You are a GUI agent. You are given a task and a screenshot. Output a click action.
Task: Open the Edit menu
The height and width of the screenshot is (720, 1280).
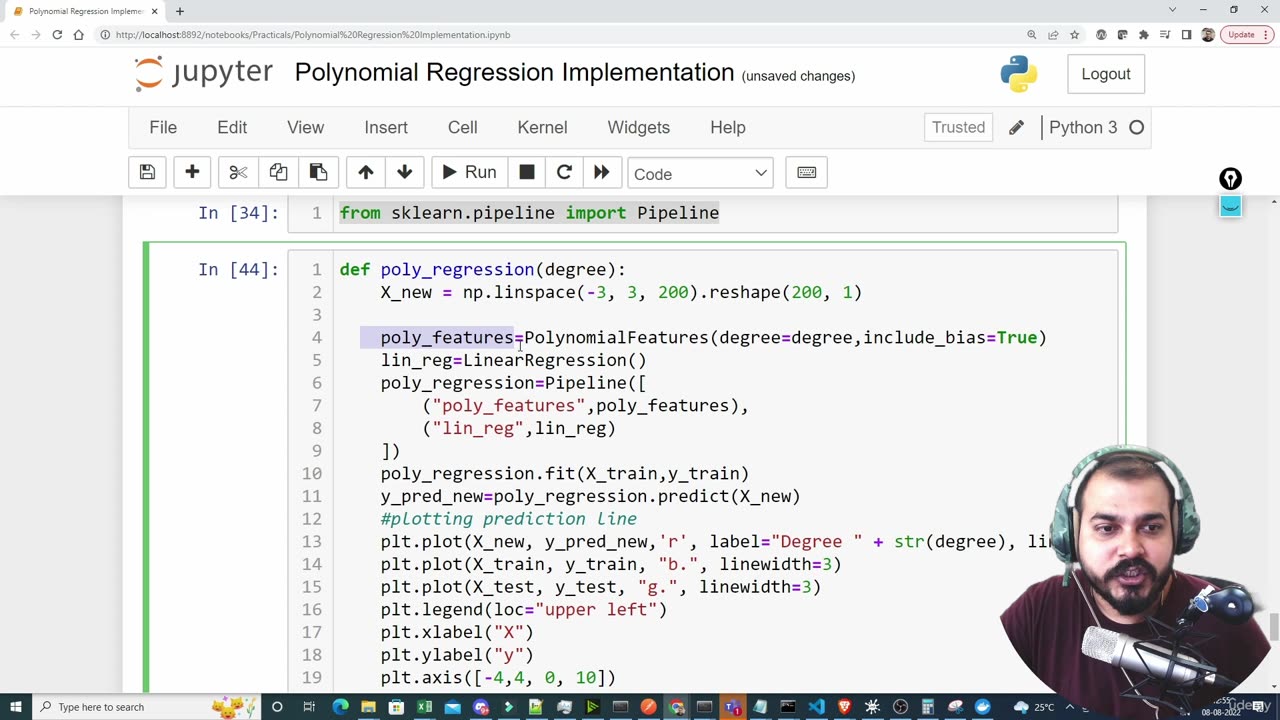point(232,127)
